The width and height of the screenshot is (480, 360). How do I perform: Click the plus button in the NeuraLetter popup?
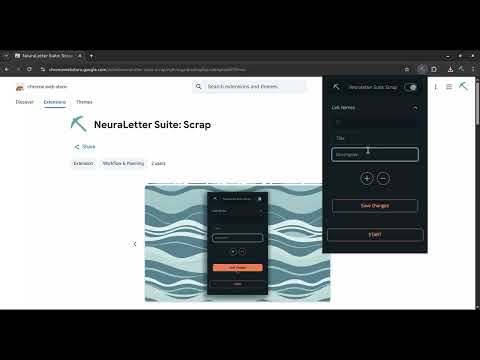367,178
